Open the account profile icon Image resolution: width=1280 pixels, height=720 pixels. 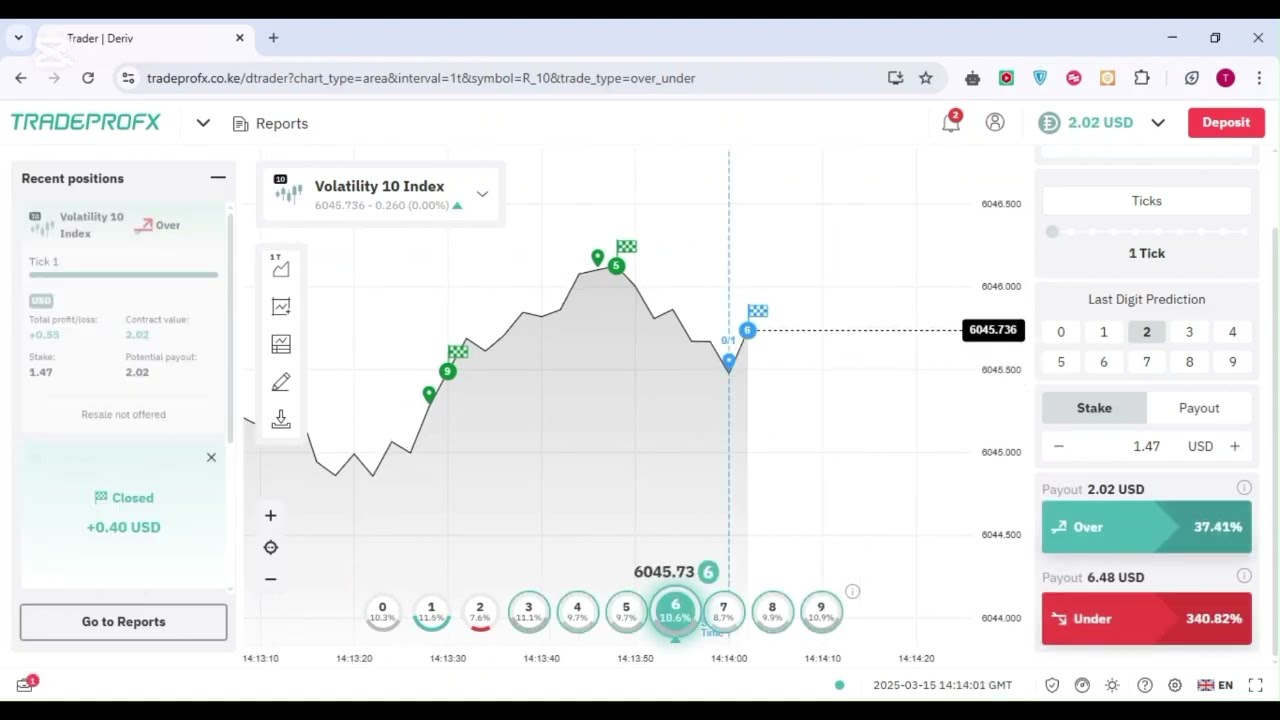coord(995,122)
